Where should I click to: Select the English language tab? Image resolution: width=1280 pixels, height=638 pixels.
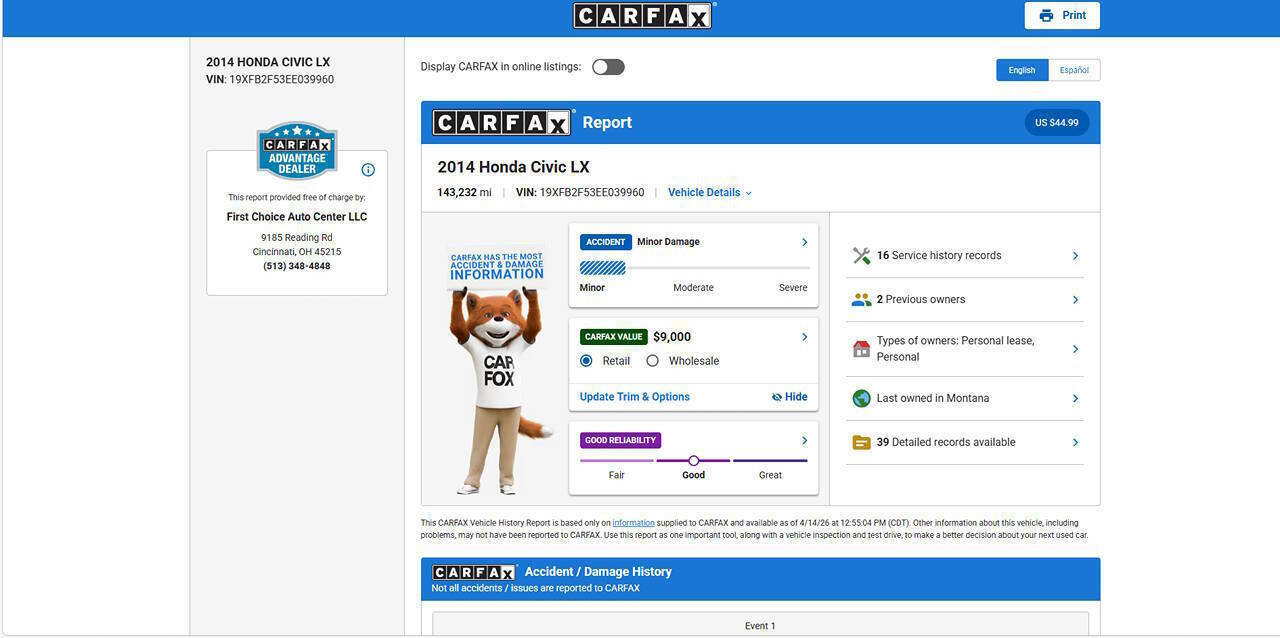click(x=1022, y=70)
